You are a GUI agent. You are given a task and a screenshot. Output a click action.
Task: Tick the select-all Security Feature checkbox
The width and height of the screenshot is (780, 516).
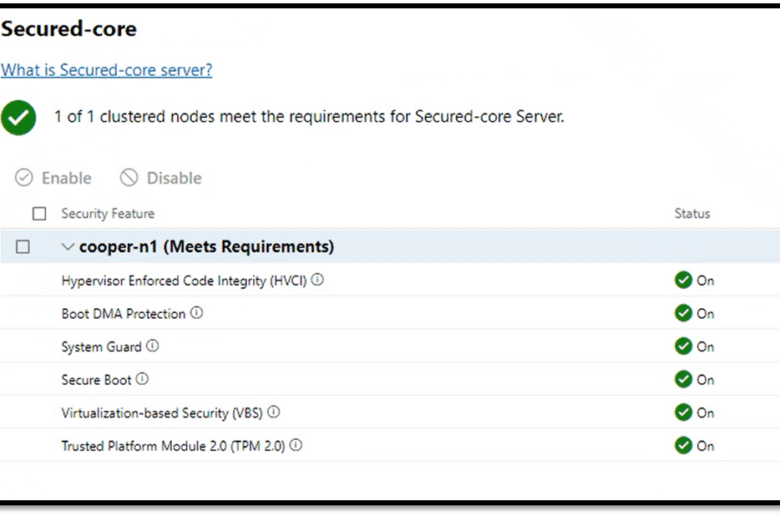pos(39,213)
